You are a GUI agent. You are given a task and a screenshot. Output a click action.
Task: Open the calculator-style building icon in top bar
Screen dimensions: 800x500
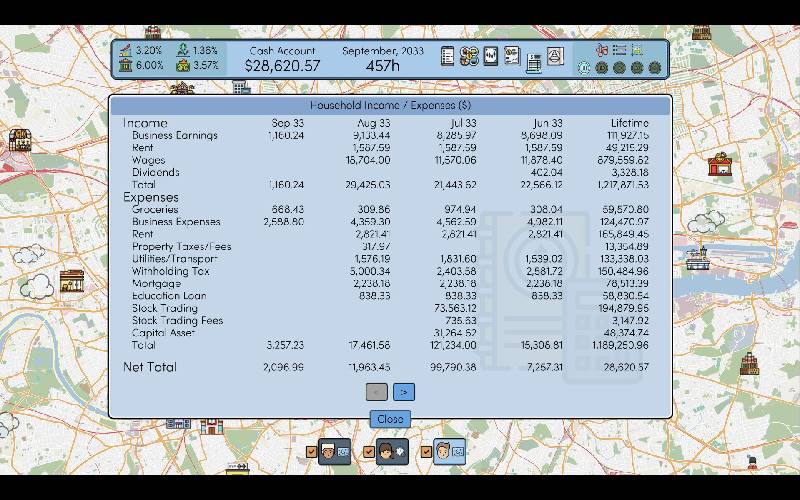click(534, 61)
